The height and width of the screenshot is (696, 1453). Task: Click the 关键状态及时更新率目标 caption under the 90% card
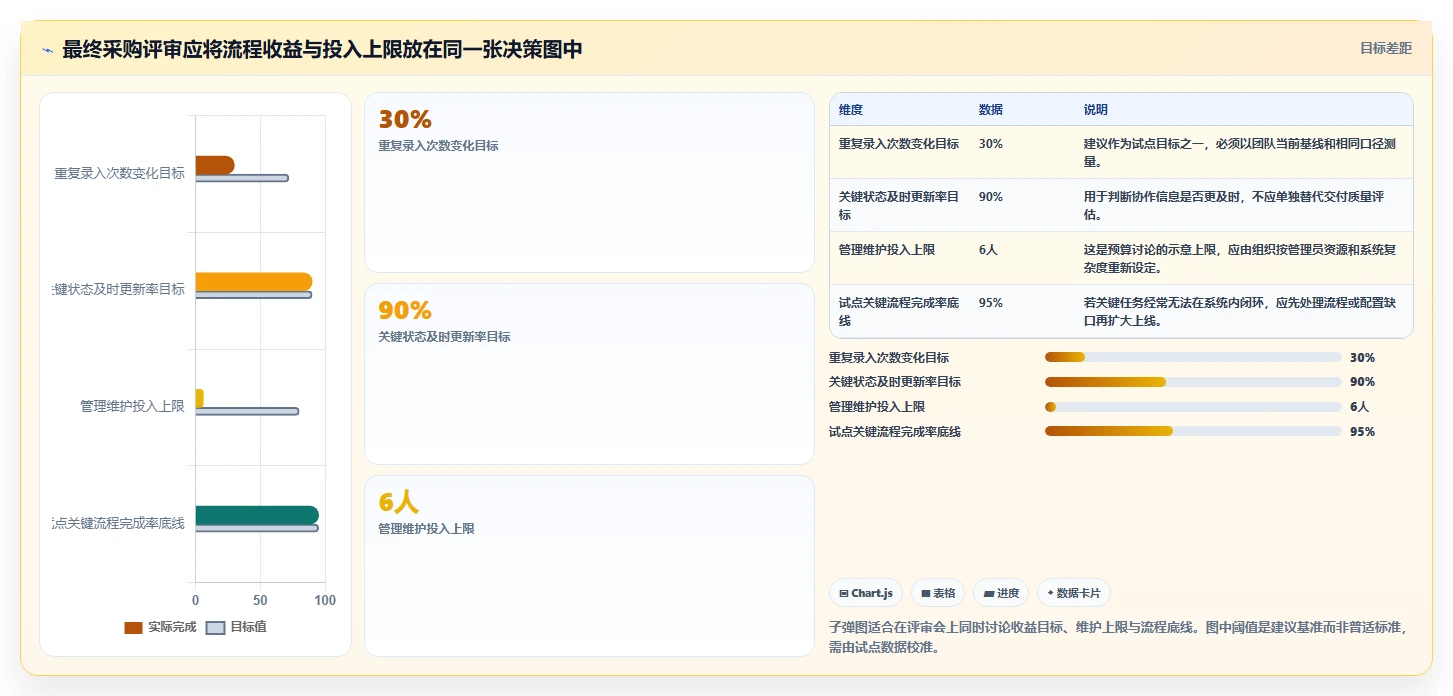444,337
